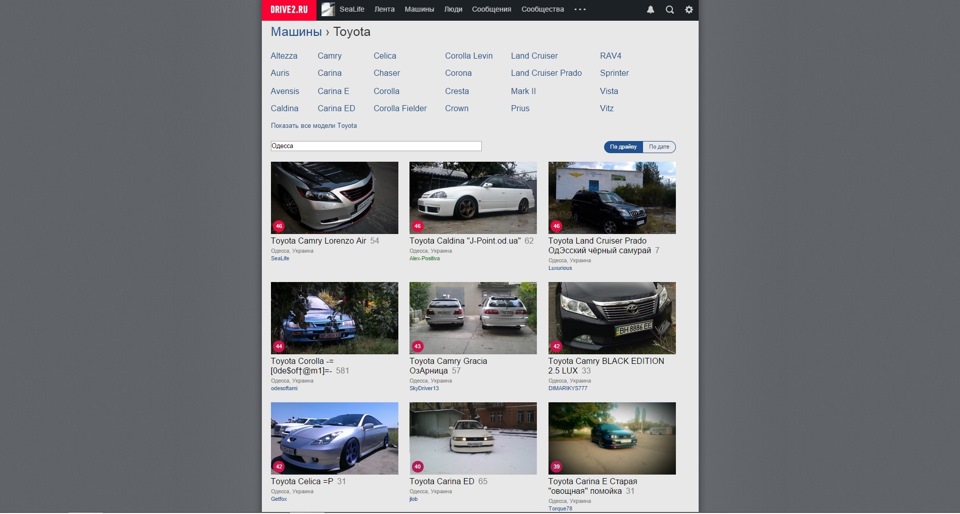Visit Luxurious user profile
The height and width of the screenshot is (514, 960).
coord(560,268)
